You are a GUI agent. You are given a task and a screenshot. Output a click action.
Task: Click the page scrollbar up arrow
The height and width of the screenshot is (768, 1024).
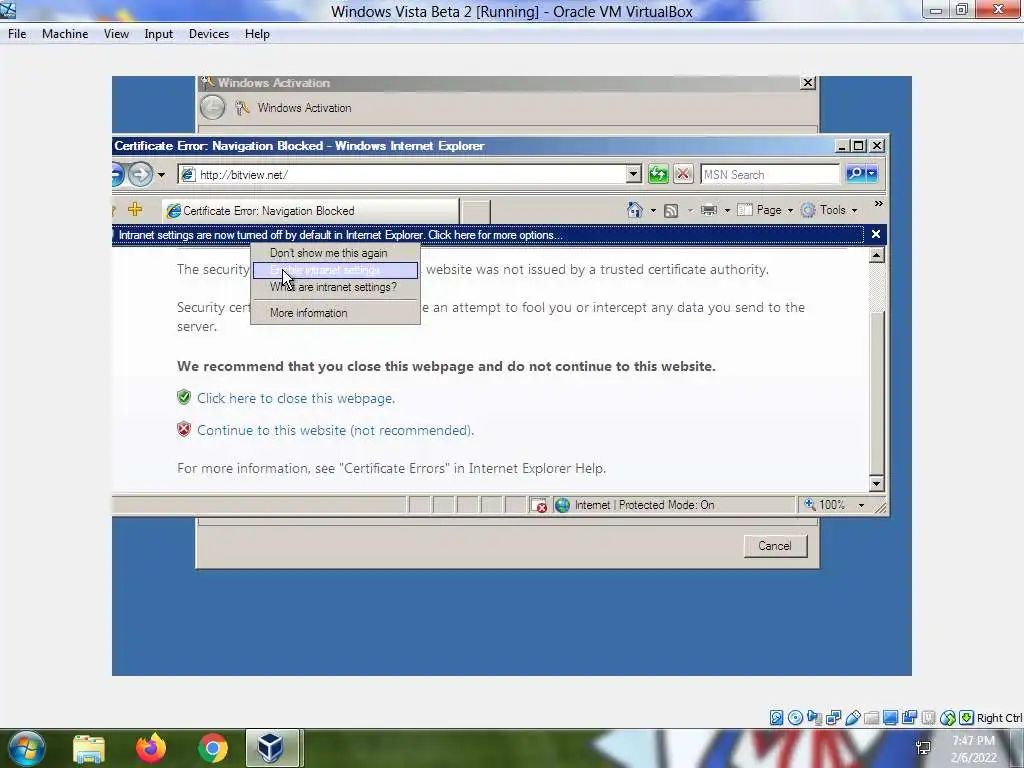876,255
